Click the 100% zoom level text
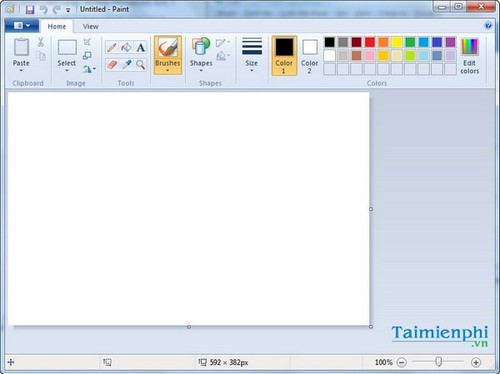This screenshot has width=500, height=374. (384, 362)
